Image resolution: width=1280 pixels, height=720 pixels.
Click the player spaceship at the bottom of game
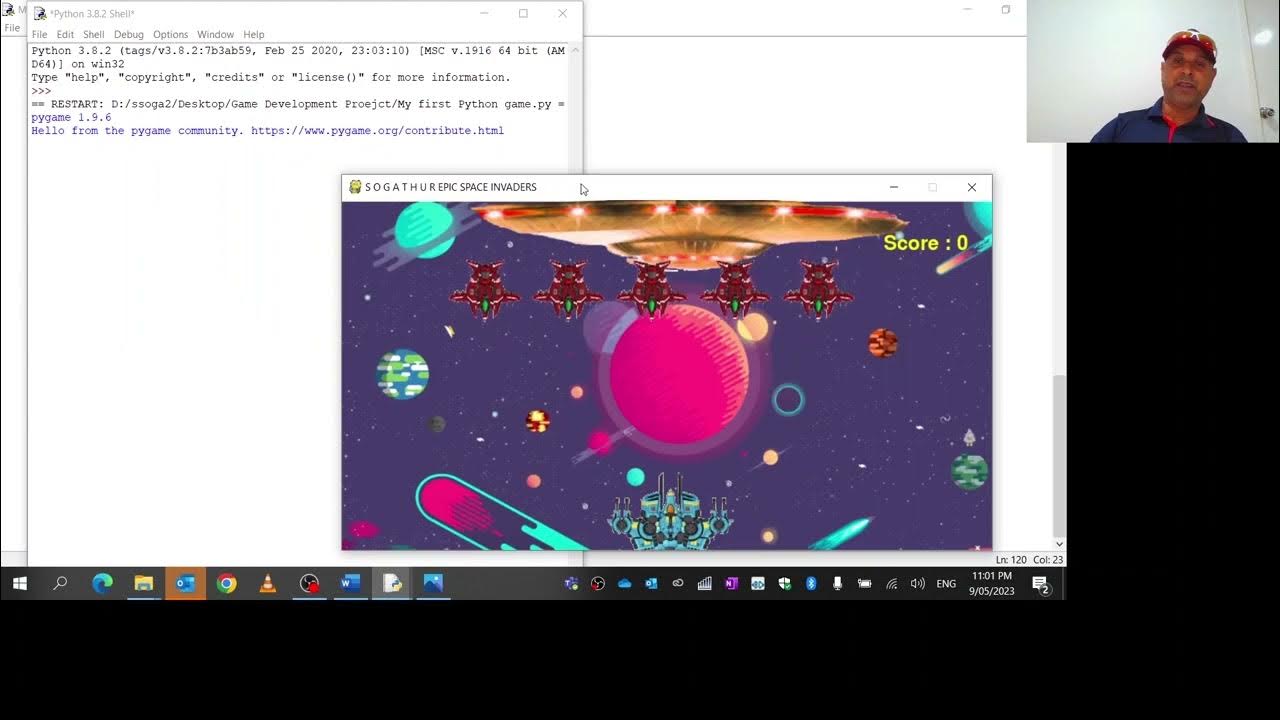(x=671, y=510)
